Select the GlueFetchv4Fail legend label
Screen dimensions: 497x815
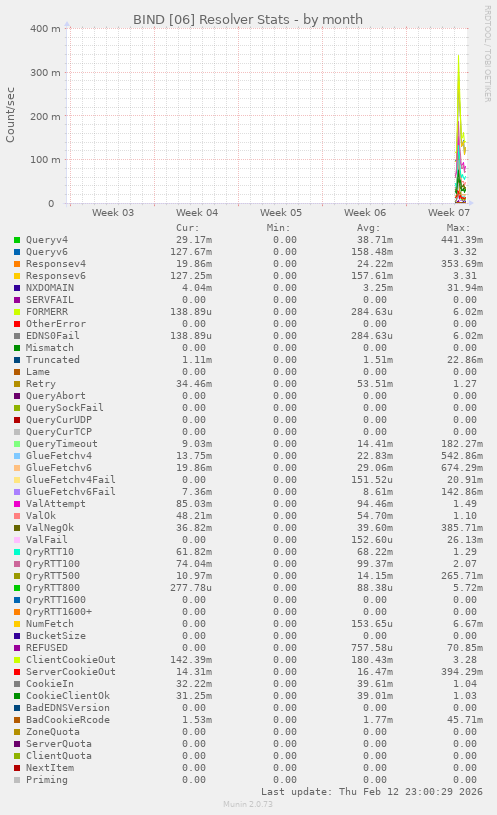(x=71, y=479)
